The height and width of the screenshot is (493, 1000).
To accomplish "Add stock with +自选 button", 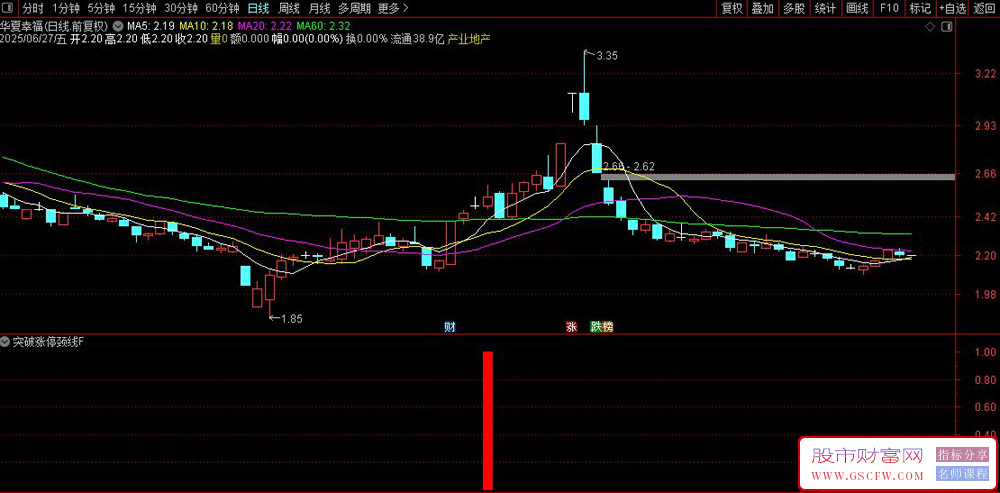I will click(x=952, y=8).
